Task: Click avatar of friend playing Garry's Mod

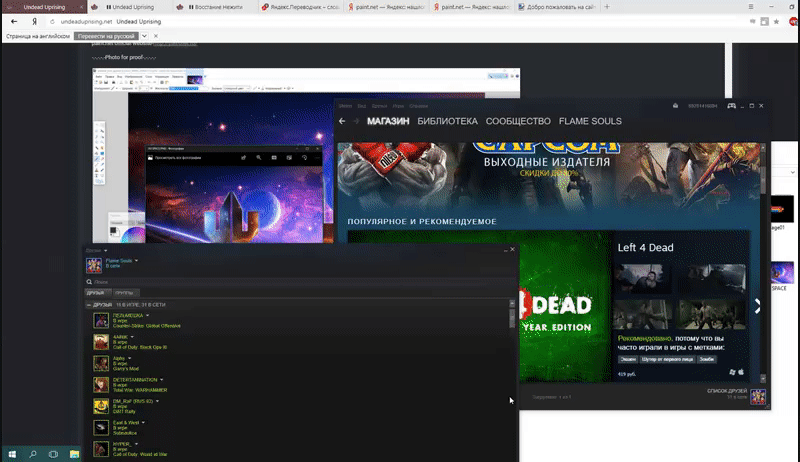Action: [101, 363]
